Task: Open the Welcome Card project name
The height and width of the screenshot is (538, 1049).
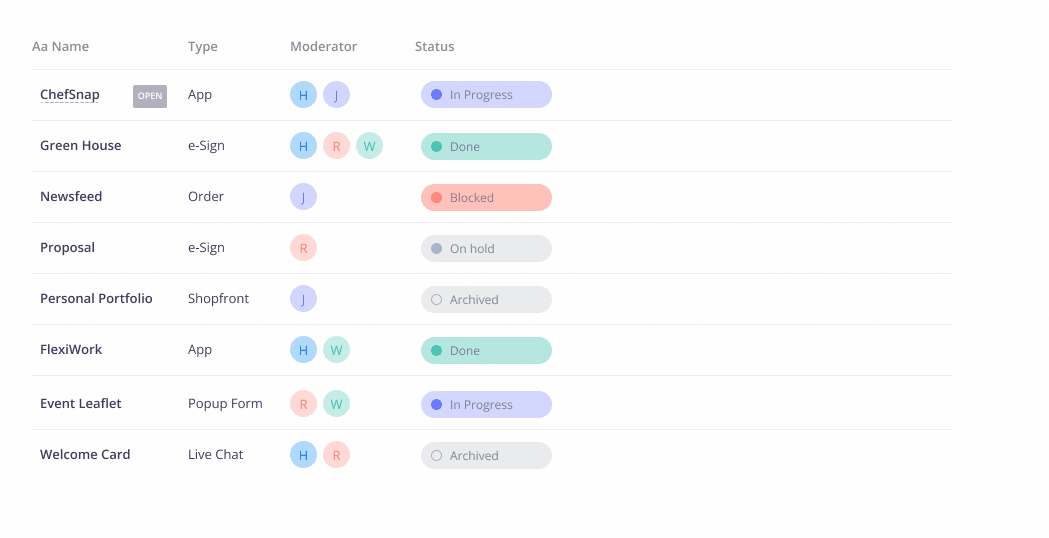Action: point(85,455)
